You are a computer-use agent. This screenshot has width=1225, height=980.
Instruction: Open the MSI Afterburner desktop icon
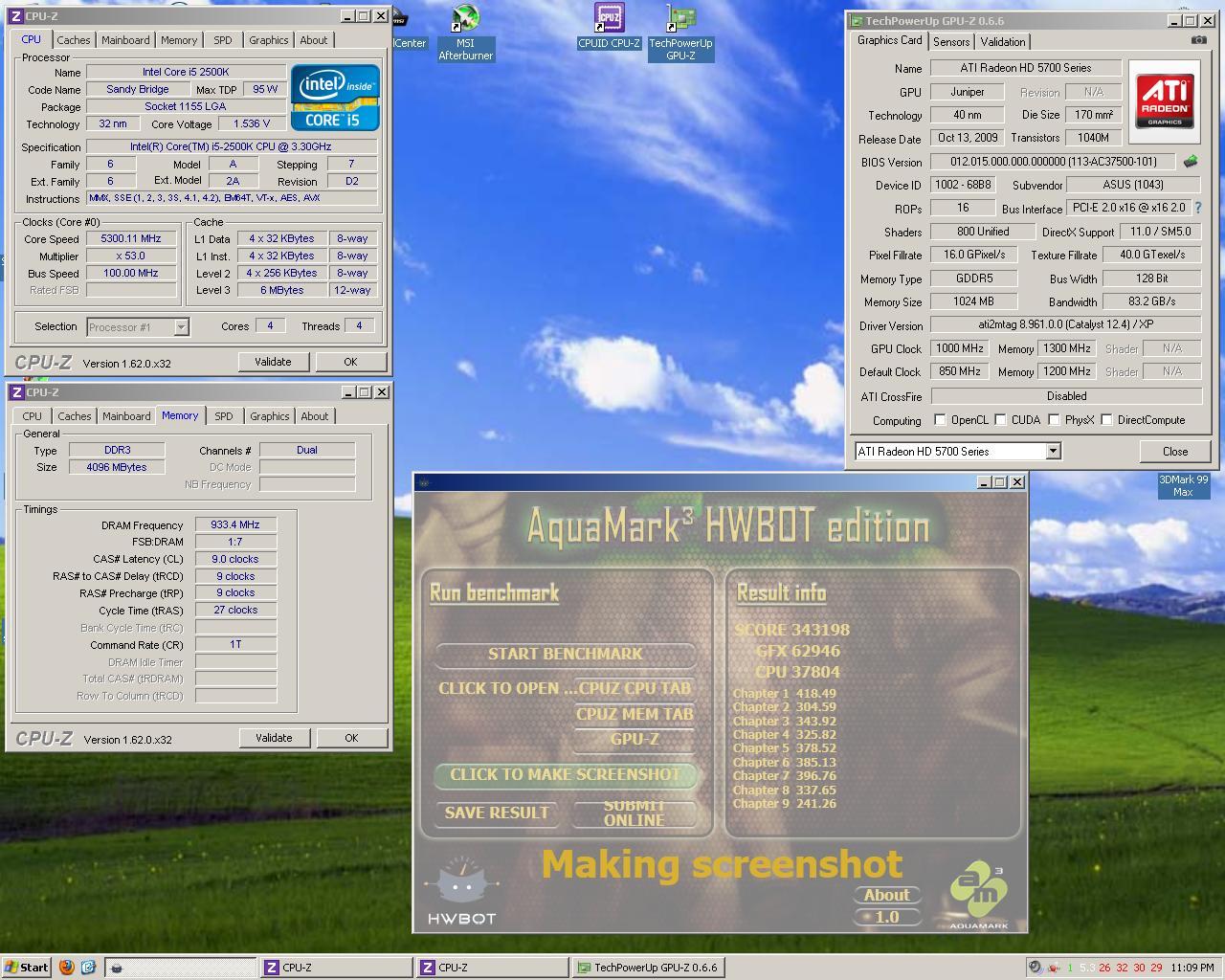point(465,33)
